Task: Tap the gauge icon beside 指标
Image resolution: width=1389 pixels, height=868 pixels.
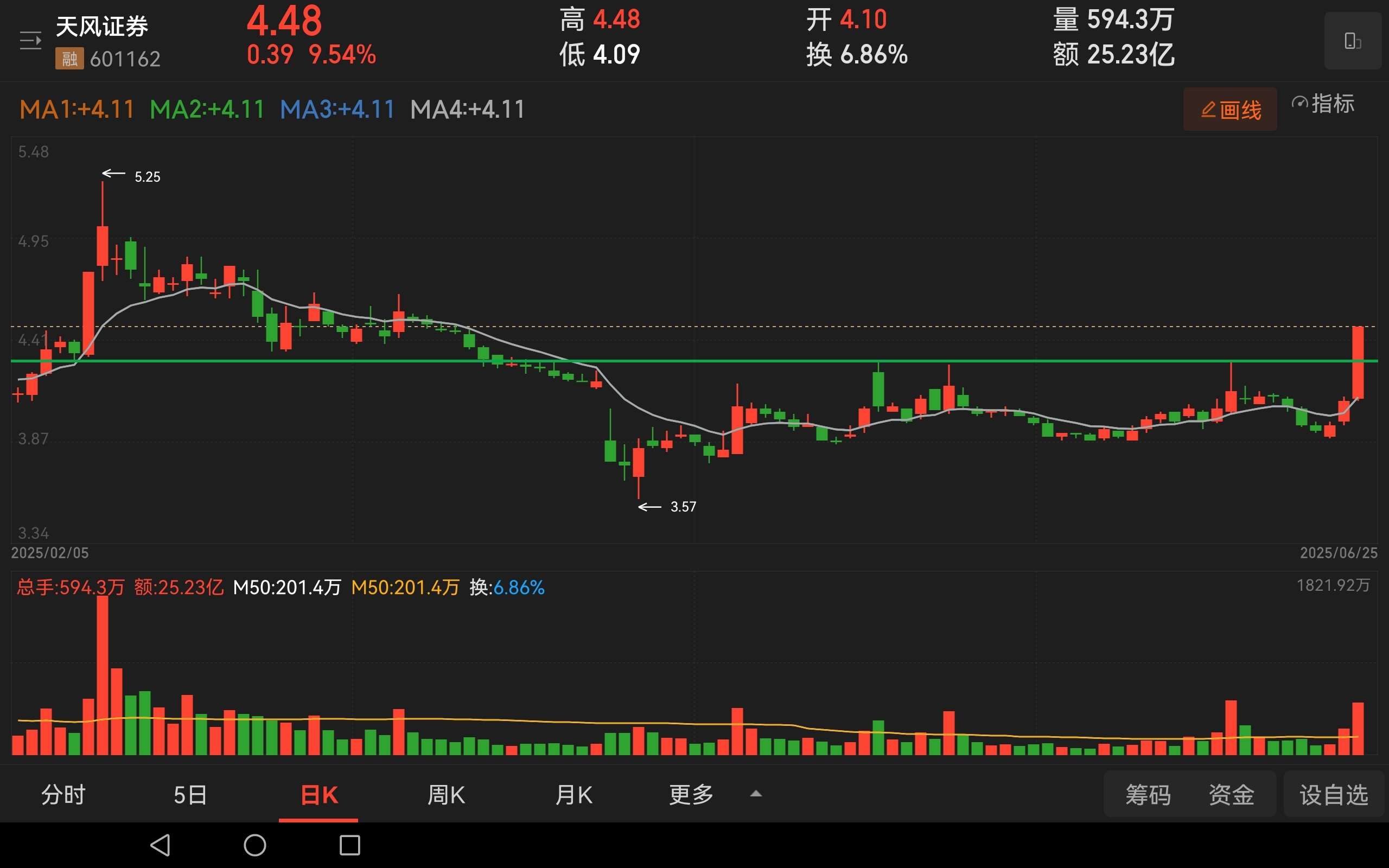Action: pos(1299,104)
